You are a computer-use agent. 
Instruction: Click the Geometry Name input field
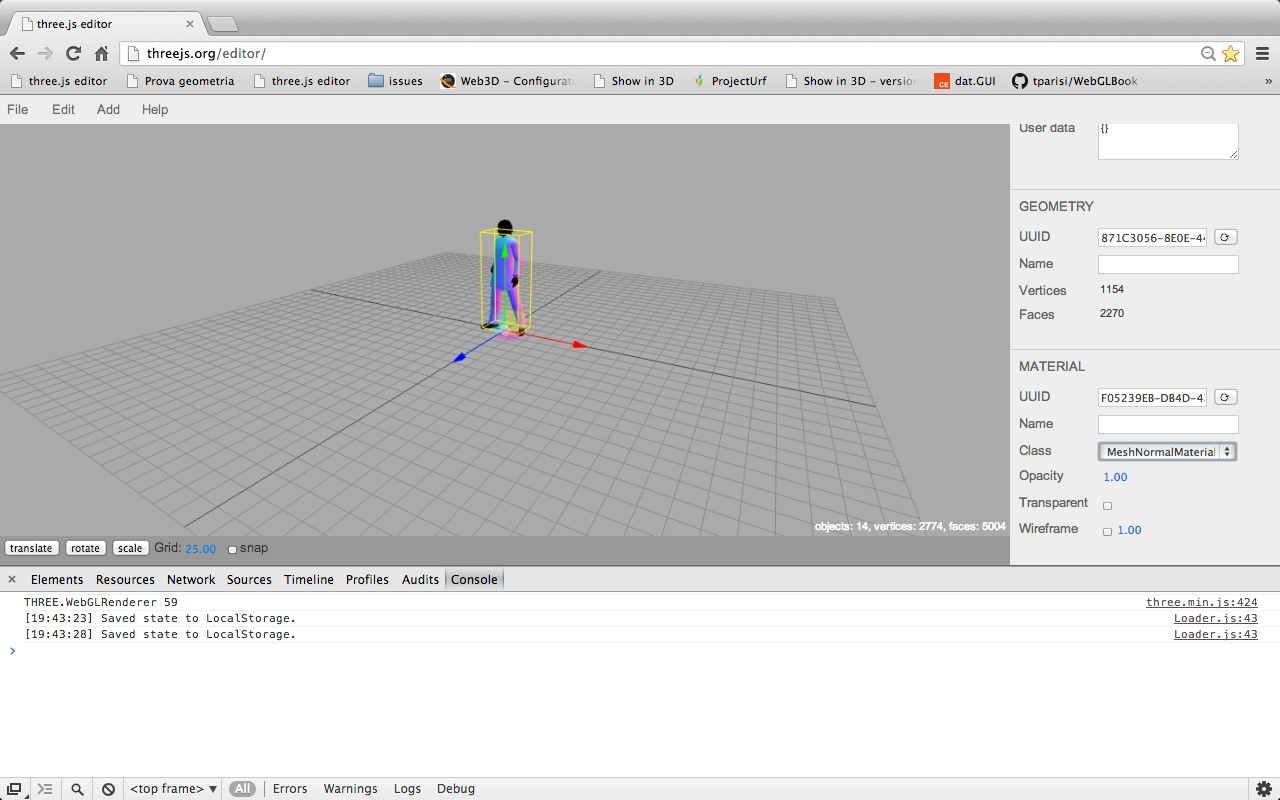[1168, 265]
